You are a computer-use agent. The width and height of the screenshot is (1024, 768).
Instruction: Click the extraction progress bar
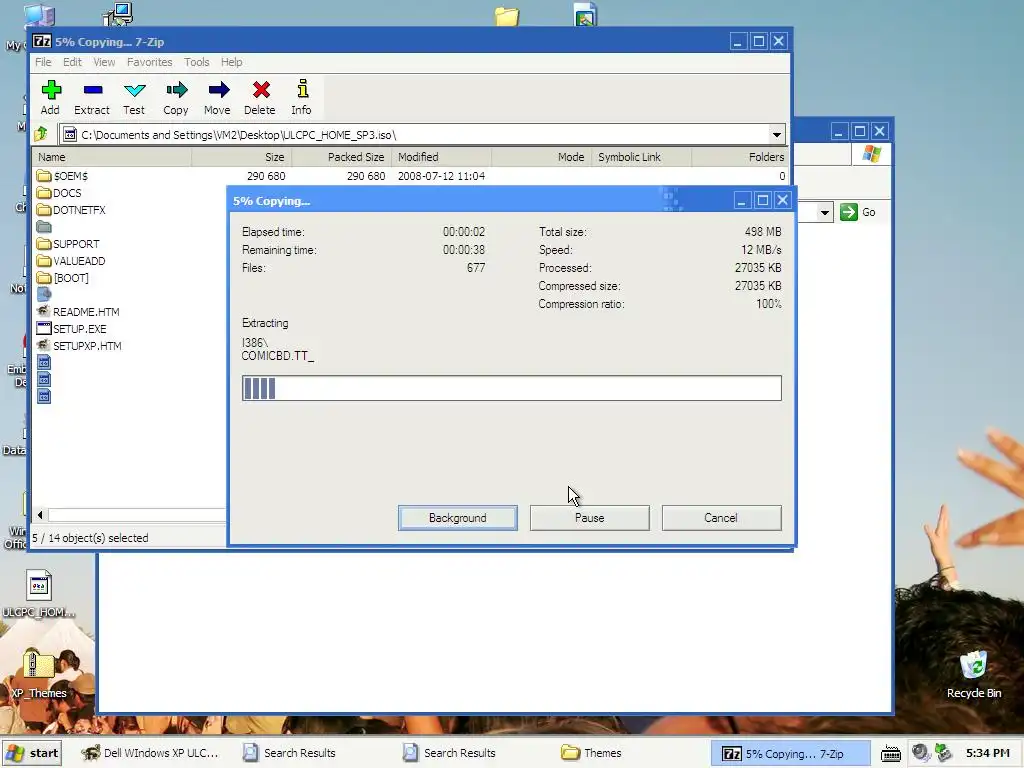511,388
